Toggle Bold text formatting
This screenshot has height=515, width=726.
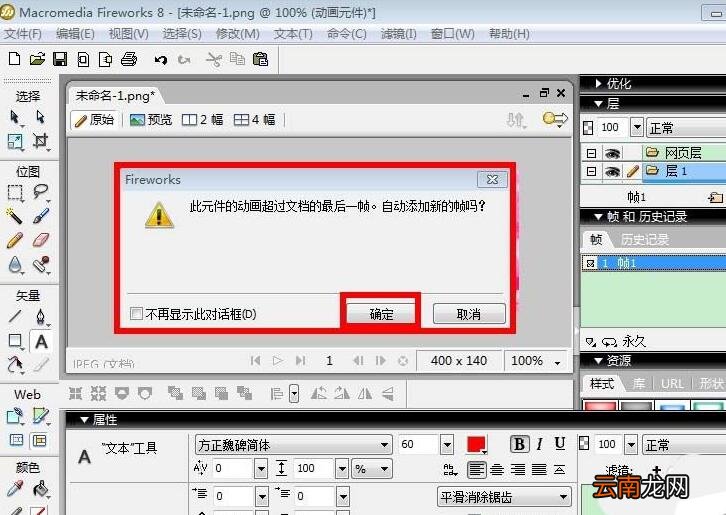click(x=519, y=444)
